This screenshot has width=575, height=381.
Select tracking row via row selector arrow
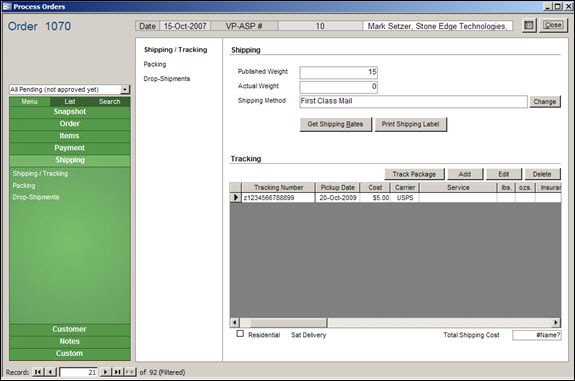click(235, 198)
